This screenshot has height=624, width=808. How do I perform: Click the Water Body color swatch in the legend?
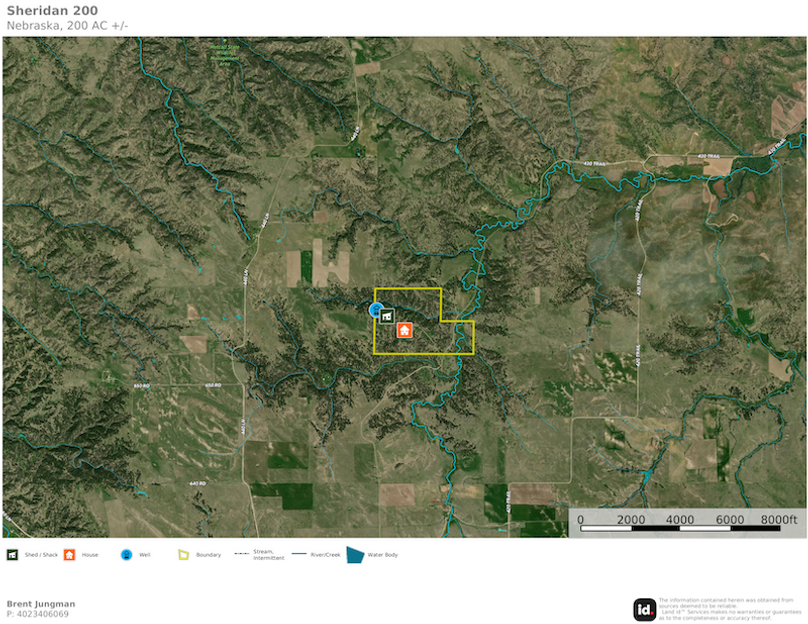355,554
